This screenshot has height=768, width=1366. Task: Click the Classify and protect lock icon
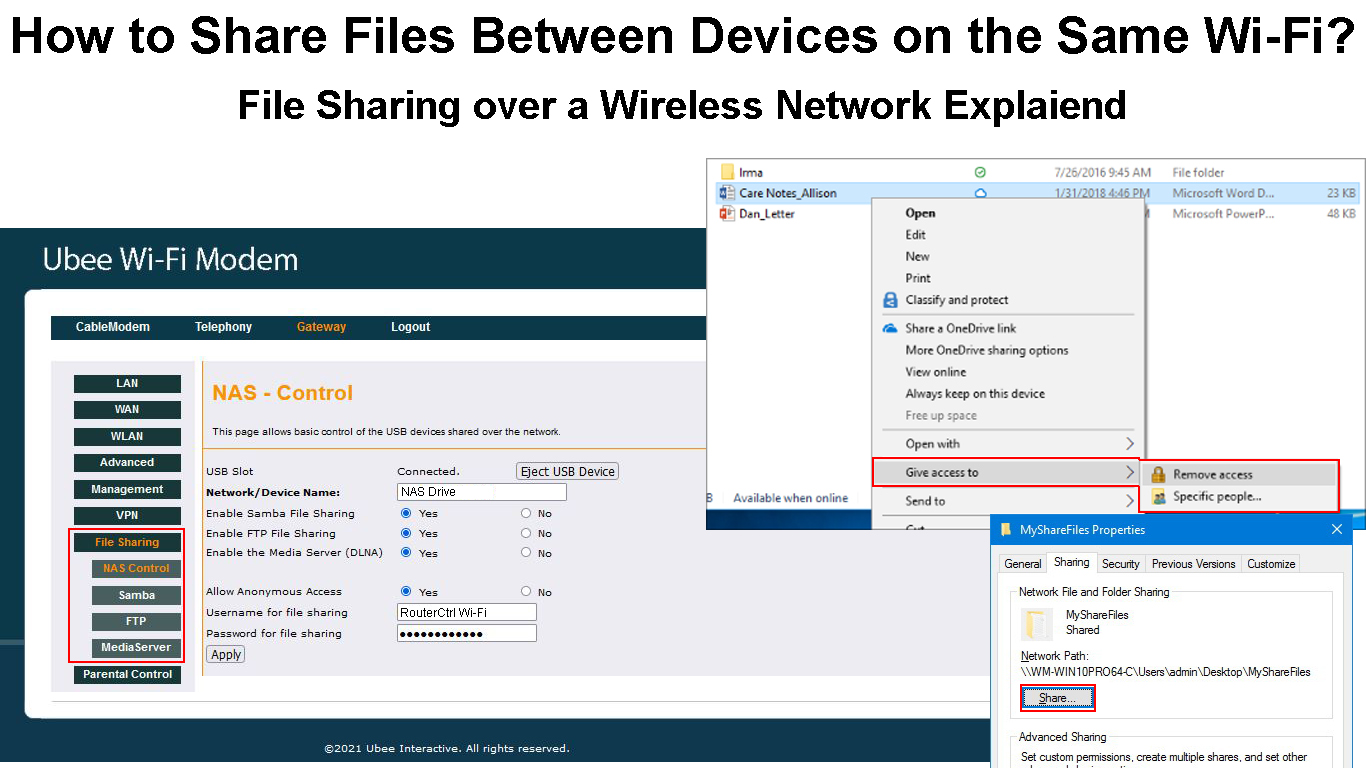[x=890, y=300]
